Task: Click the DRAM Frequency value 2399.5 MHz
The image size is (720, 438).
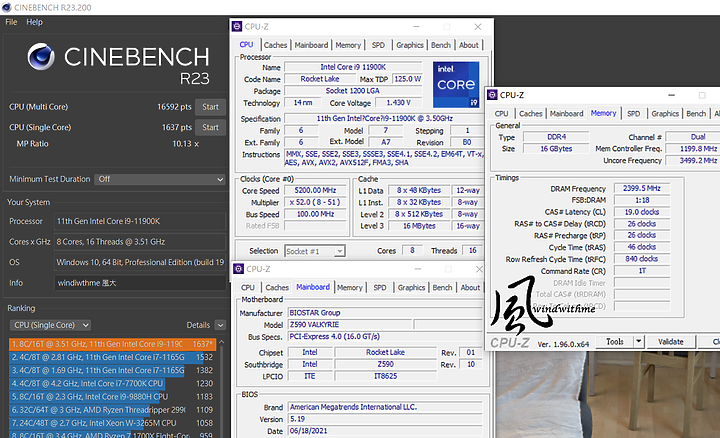Action: pos(641,188)
